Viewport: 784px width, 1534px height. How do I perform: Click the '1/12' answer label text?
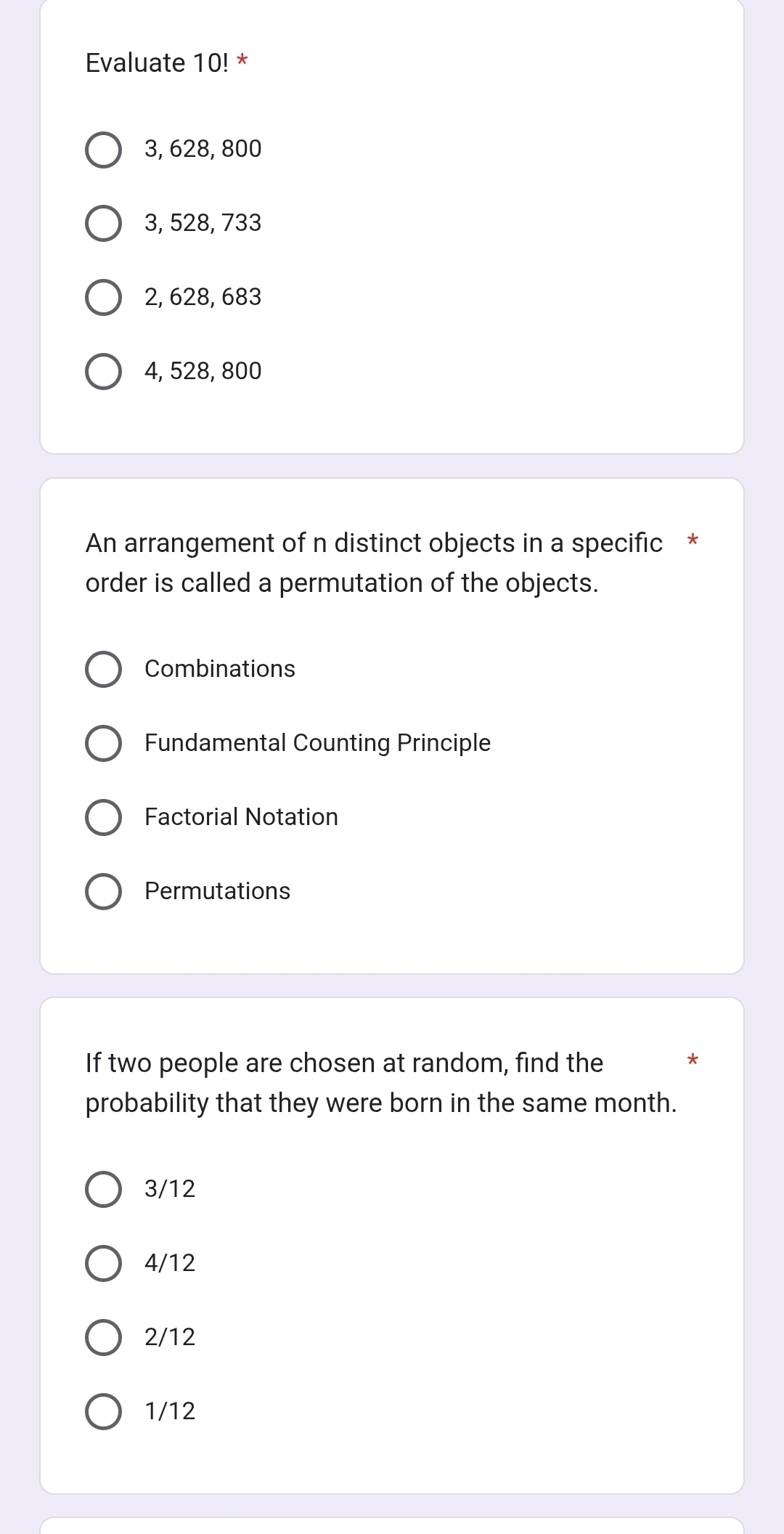170,1411
